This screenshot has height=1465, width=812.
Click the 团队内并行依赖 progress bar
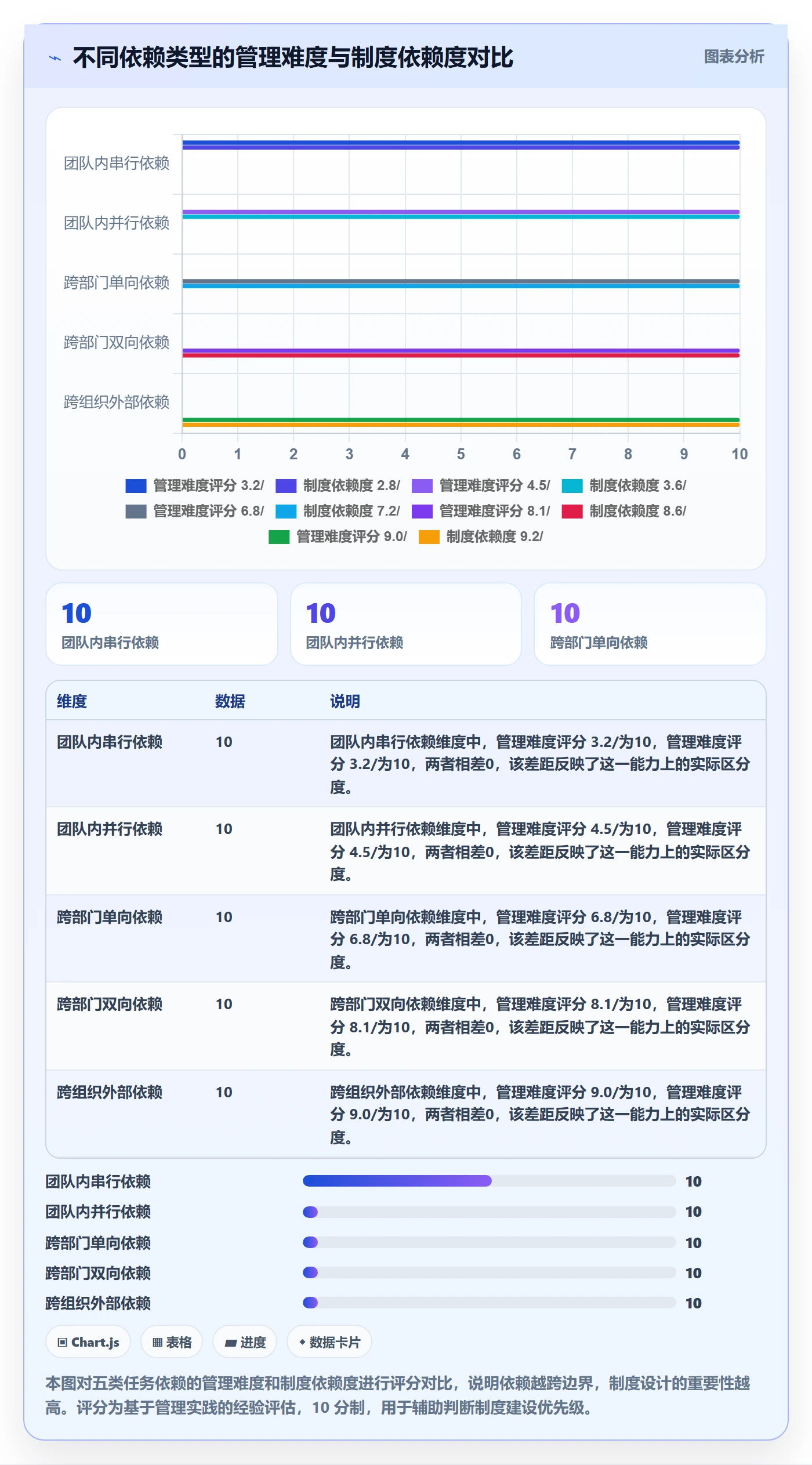click(x=489, y=1212)
